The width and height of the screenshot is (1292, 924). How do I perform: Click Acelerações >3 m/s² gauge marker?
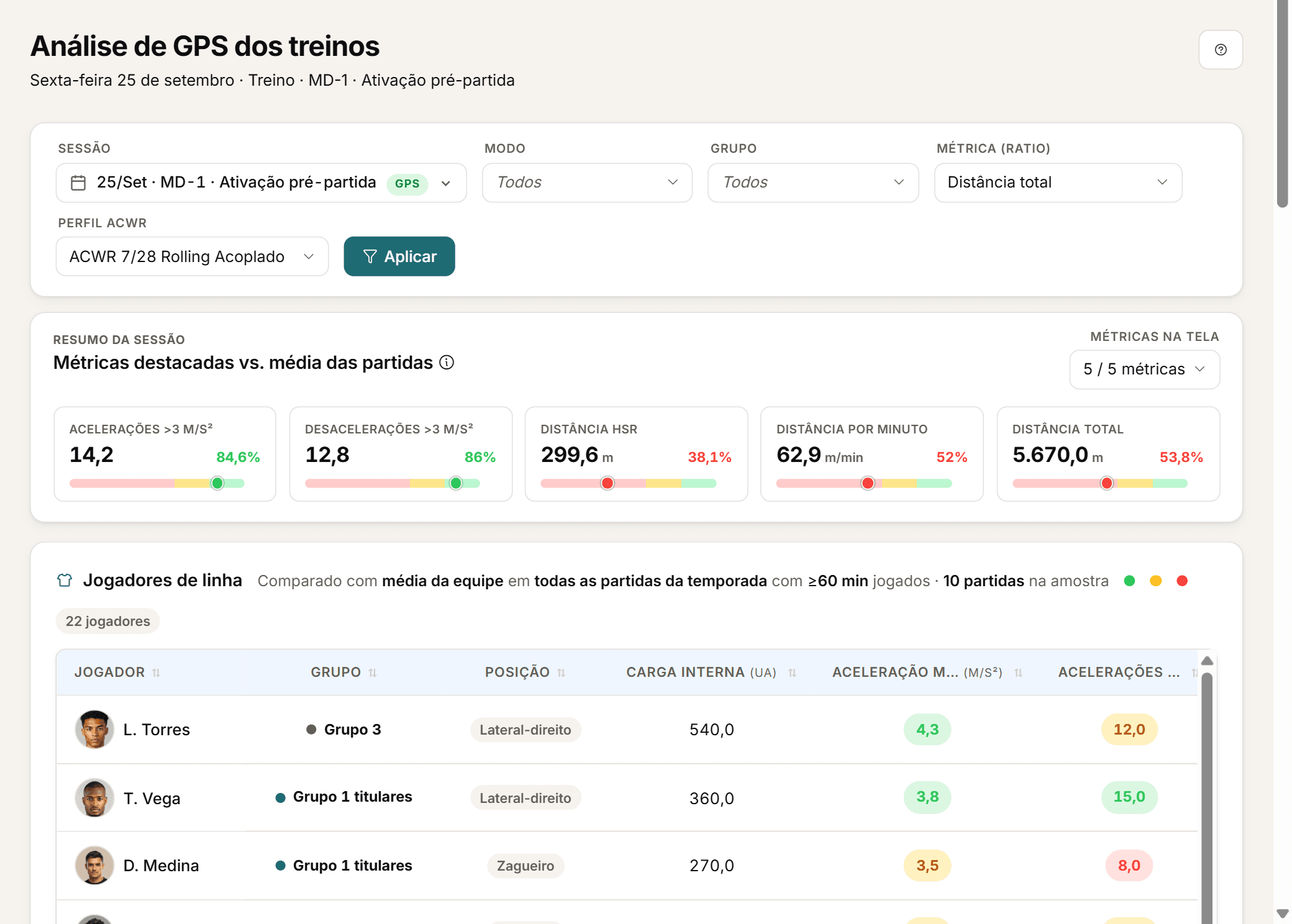point(217,483)
